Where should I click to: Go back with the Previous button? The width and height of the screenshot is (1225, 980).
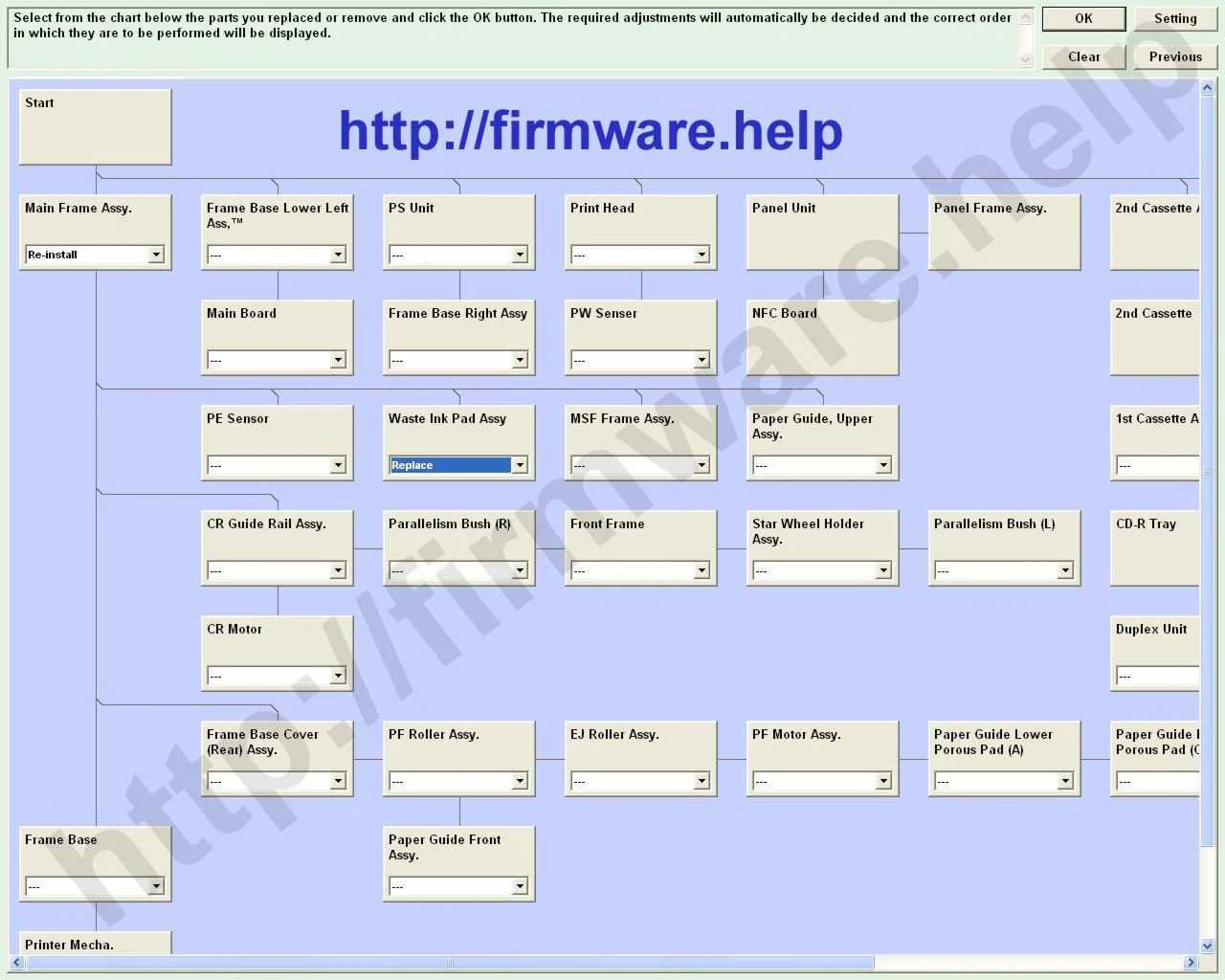tap(1175, 56)
